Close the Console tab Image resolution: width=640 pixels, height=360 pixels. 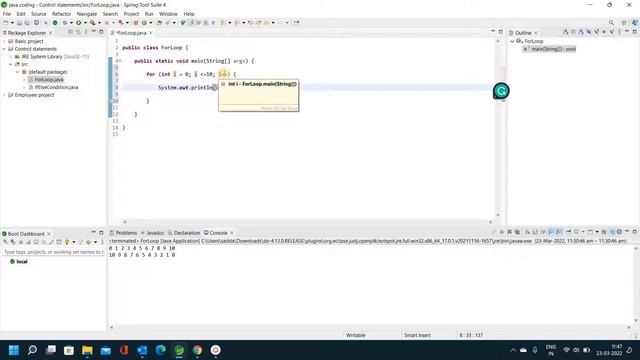pos(232,233)
